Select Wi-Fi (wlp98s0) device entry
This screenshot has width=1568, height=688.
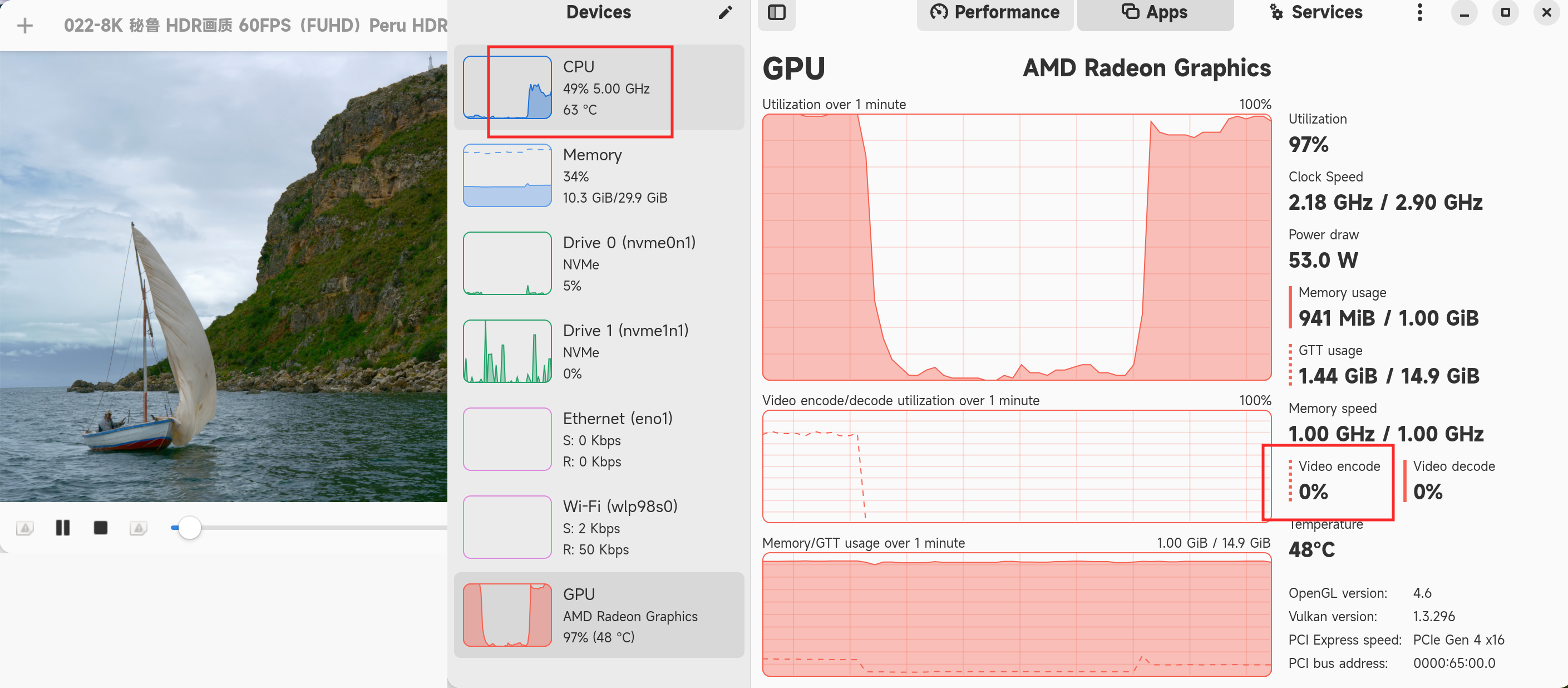(x=599, y=527)
